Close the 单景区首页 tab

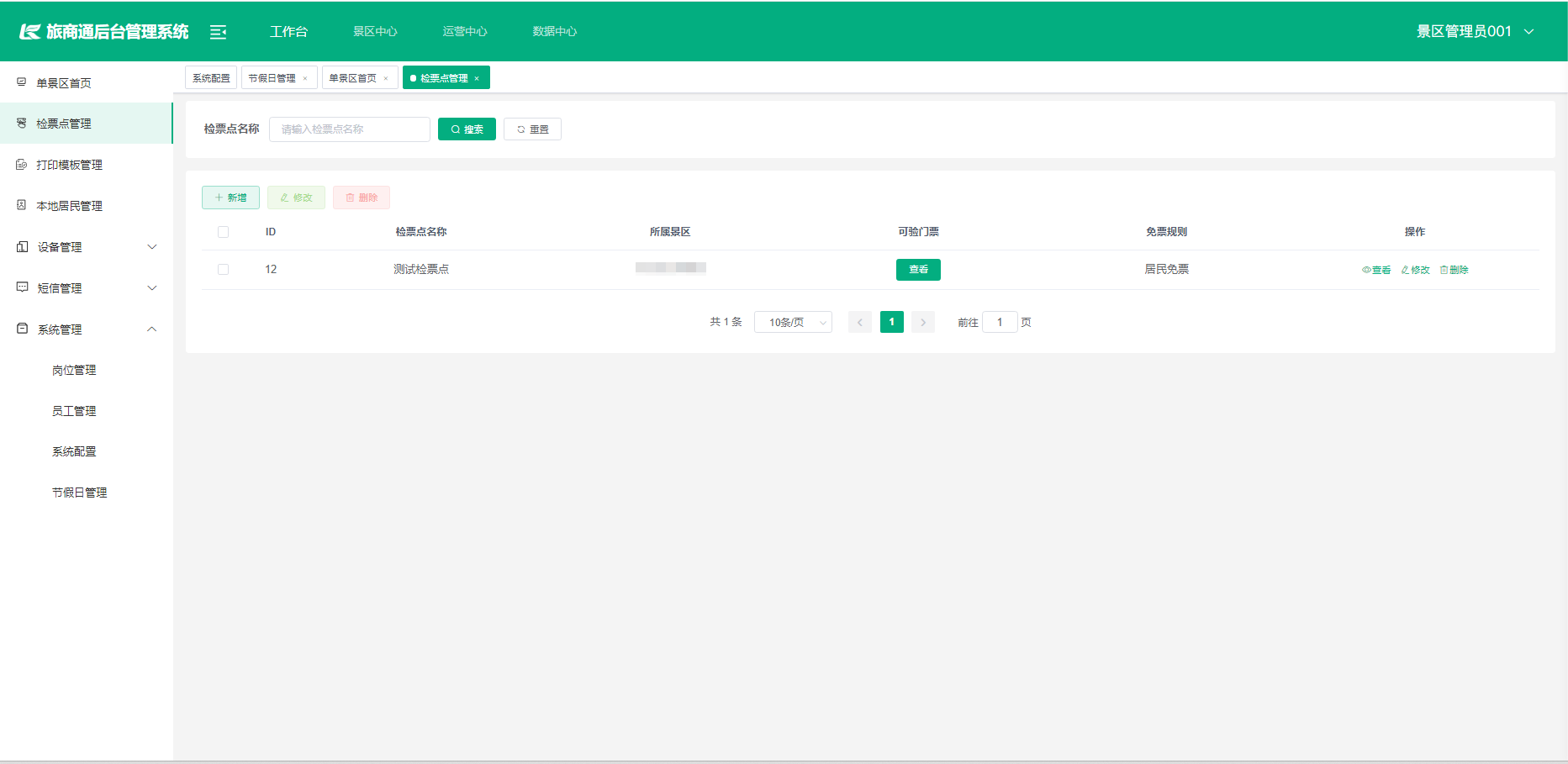coord(386,78)
